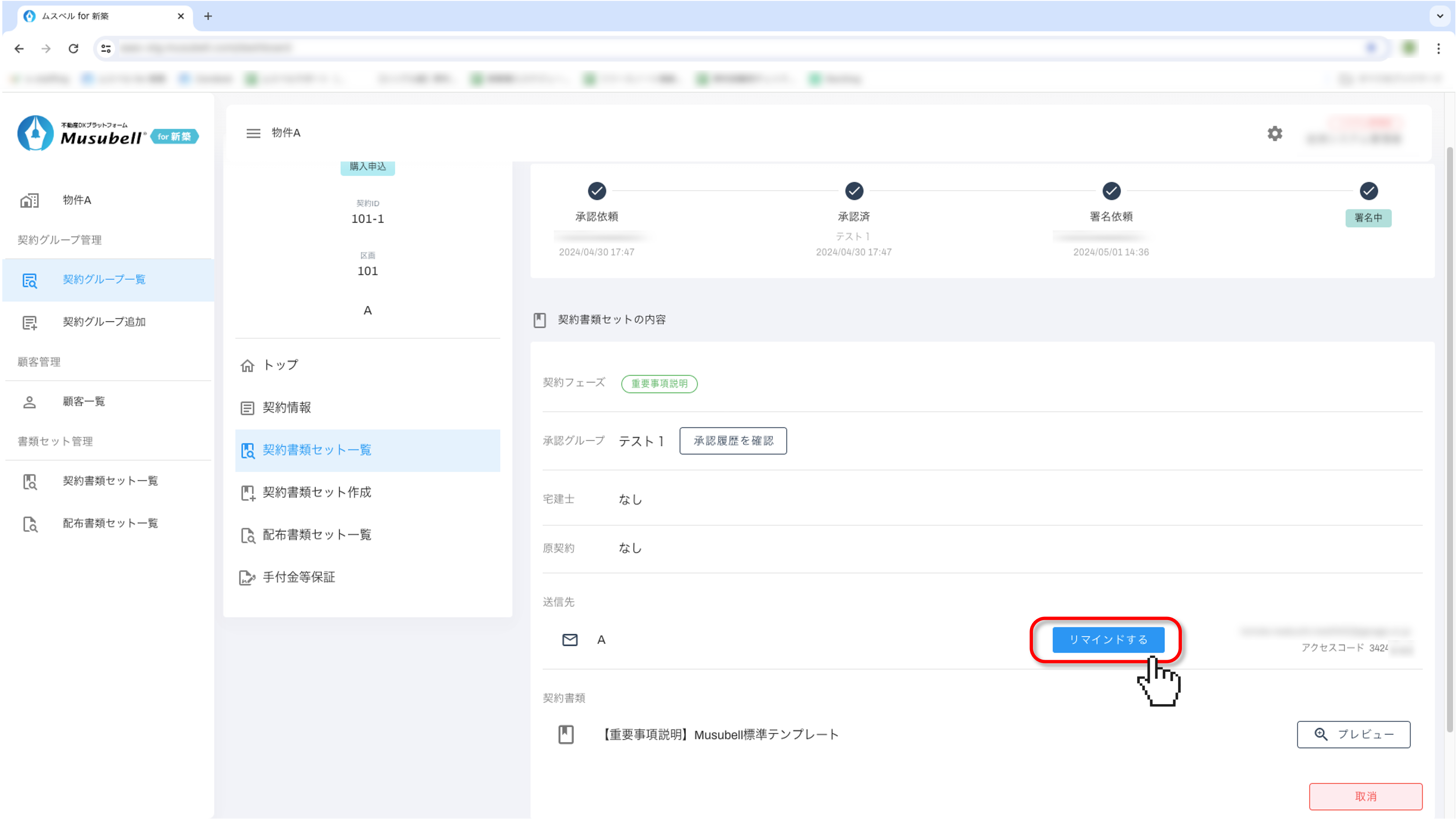Toggle the hamburger menu icon
Image resolution: width=1456 pixels, height=819 pixels.
click(x=253, y=133)
